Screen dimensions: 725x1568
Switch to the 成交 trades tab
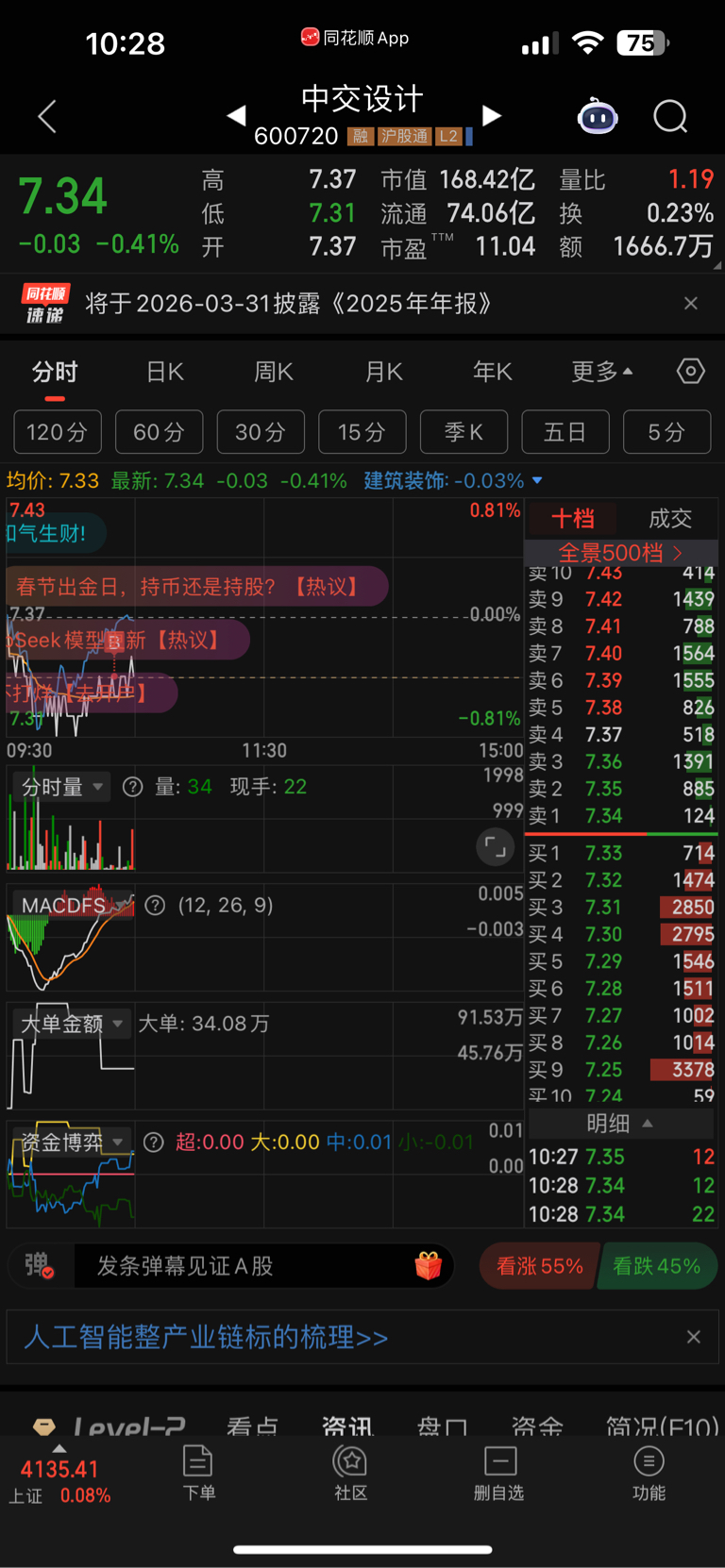tap(670, 518)
